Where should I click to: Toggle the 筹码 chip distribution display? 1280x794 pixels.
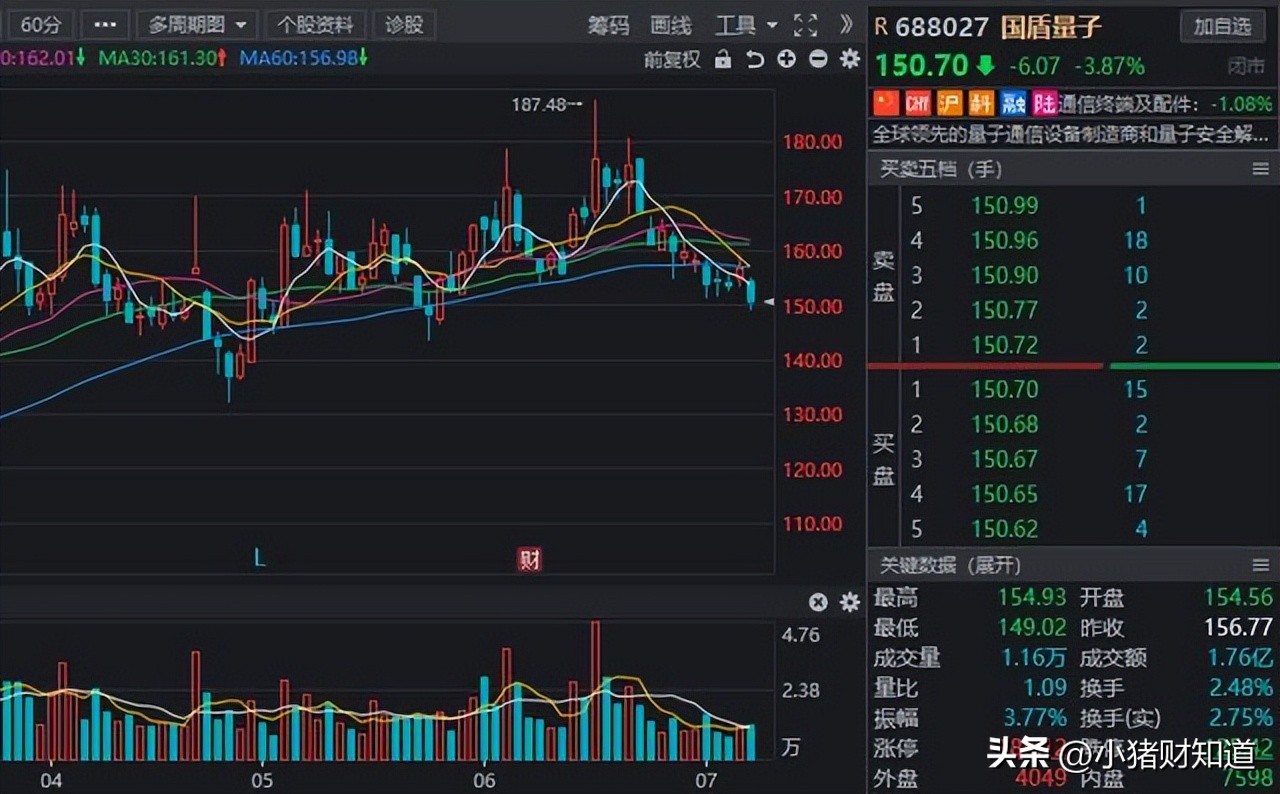pyautogui.click(x=610, y=25)
